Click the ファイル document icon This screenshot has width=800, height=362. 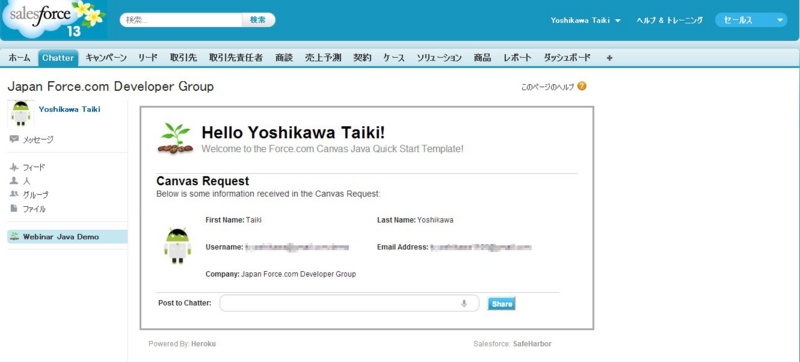point(14,208)
